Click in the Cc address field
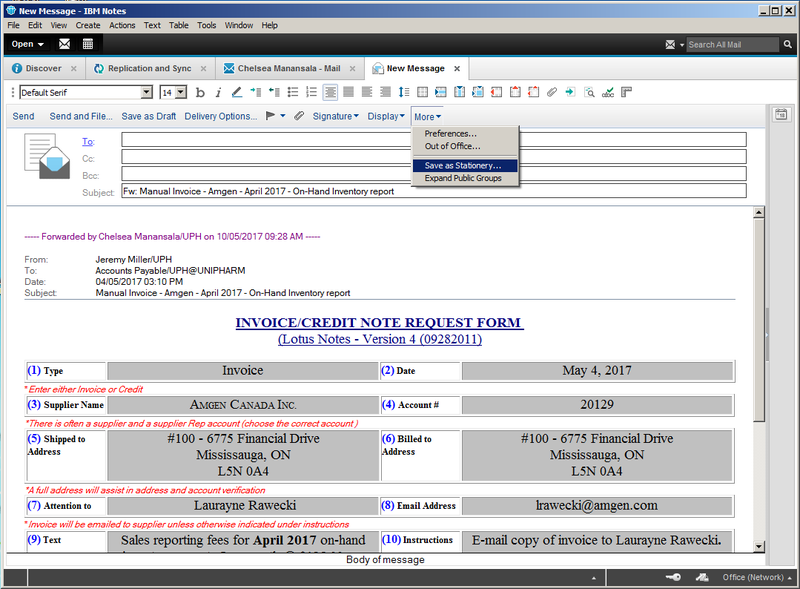This screenshot has height=589, width=800. point(434,157)
